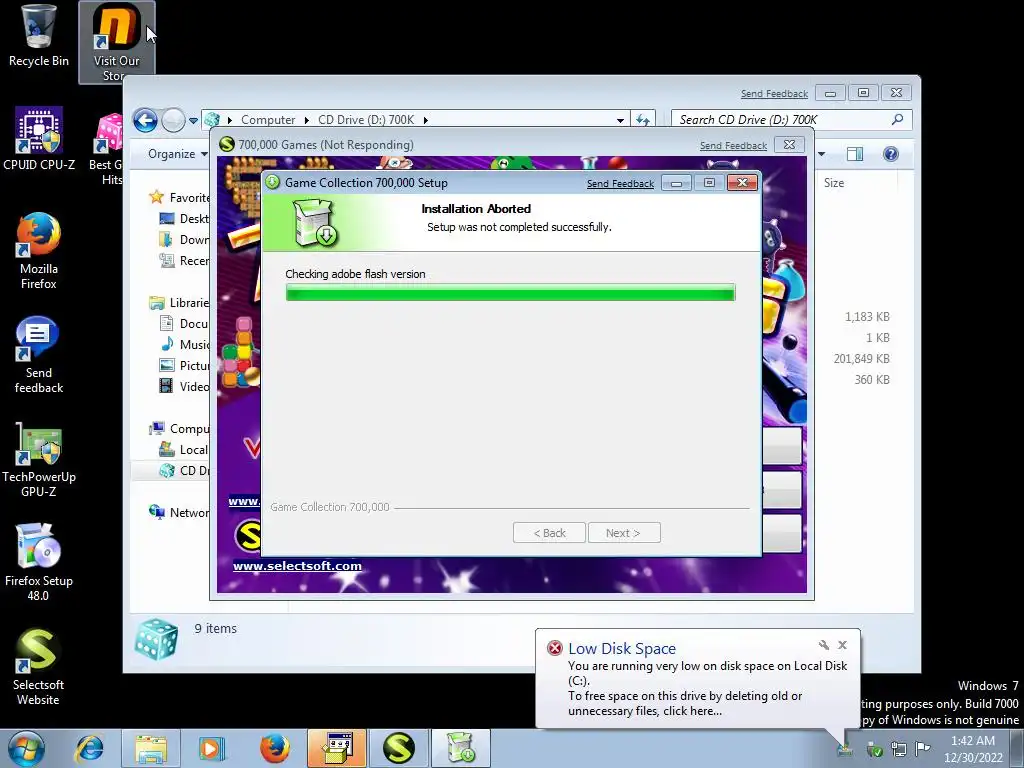Click the Low Disk Space balloon message

click(x=707, y=688)
